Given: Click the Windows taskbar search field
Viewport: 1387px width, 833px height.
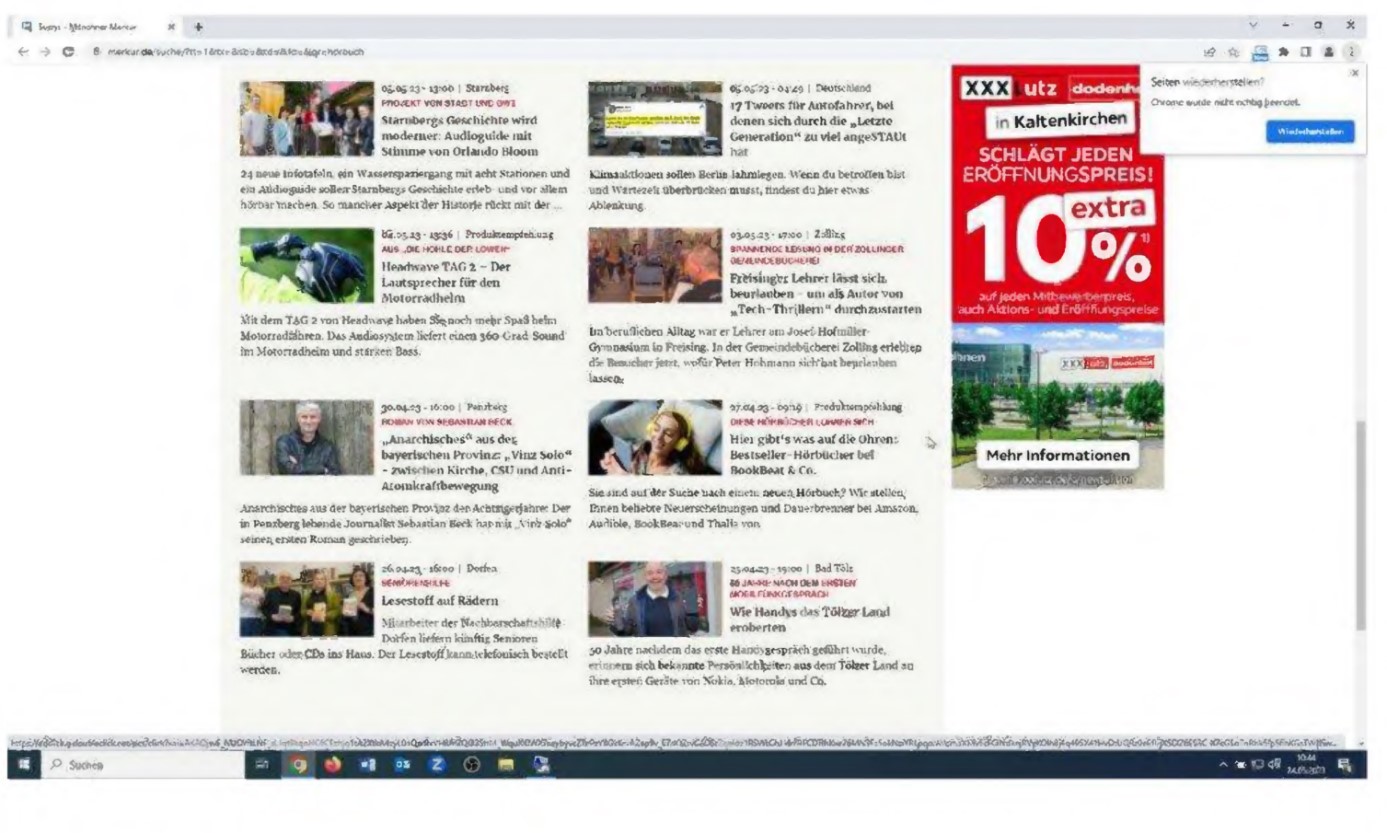Looking at the screenshot, I should click(x=130, y=767).
